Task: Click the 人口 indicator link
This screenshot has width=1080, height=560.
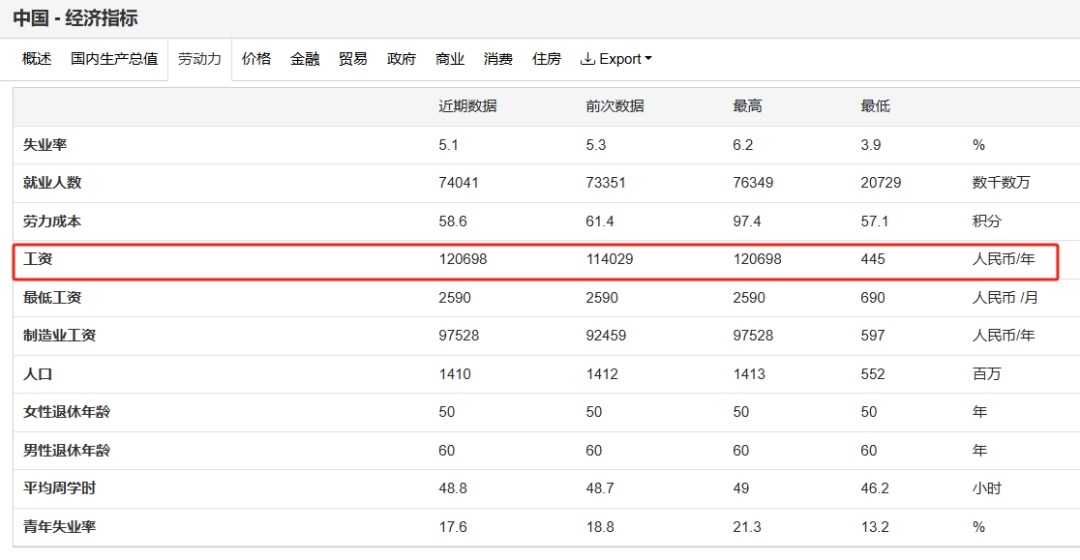Action: click(38, 374)
